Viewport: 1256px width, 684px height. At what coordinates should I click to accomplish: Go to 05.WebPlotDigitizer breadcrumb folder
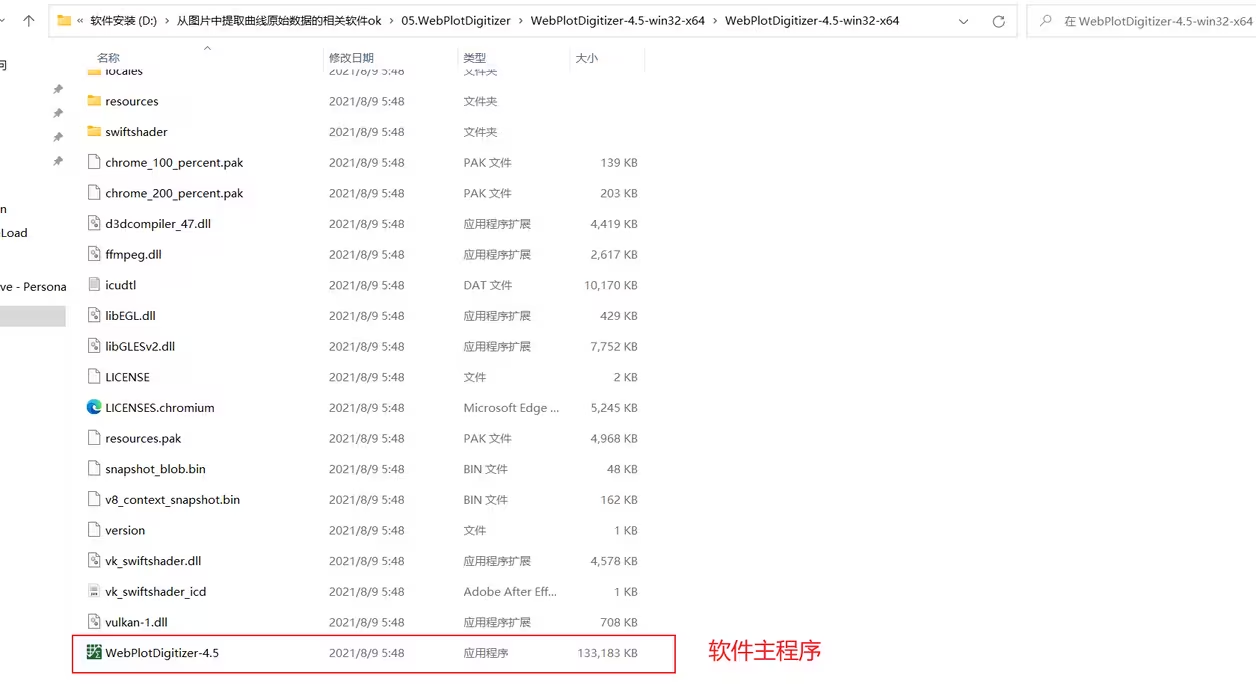455,20
